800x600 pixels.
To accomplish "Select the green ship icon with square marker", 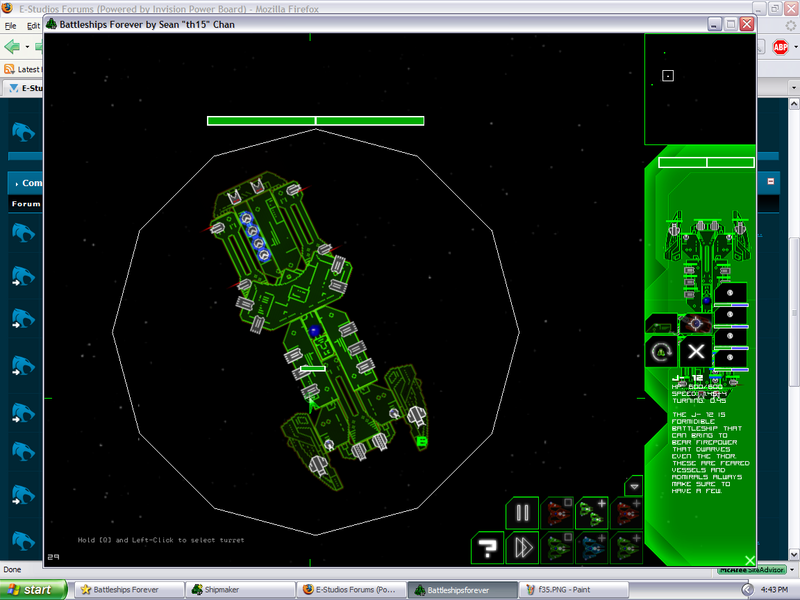I will coord(557,547).
